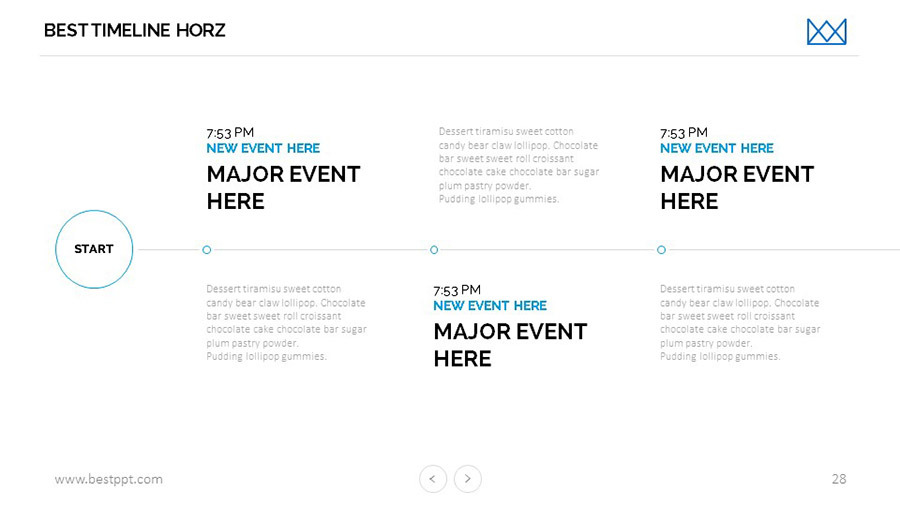Click the page number 28
The image size is (900, 506).
point(838,479)
